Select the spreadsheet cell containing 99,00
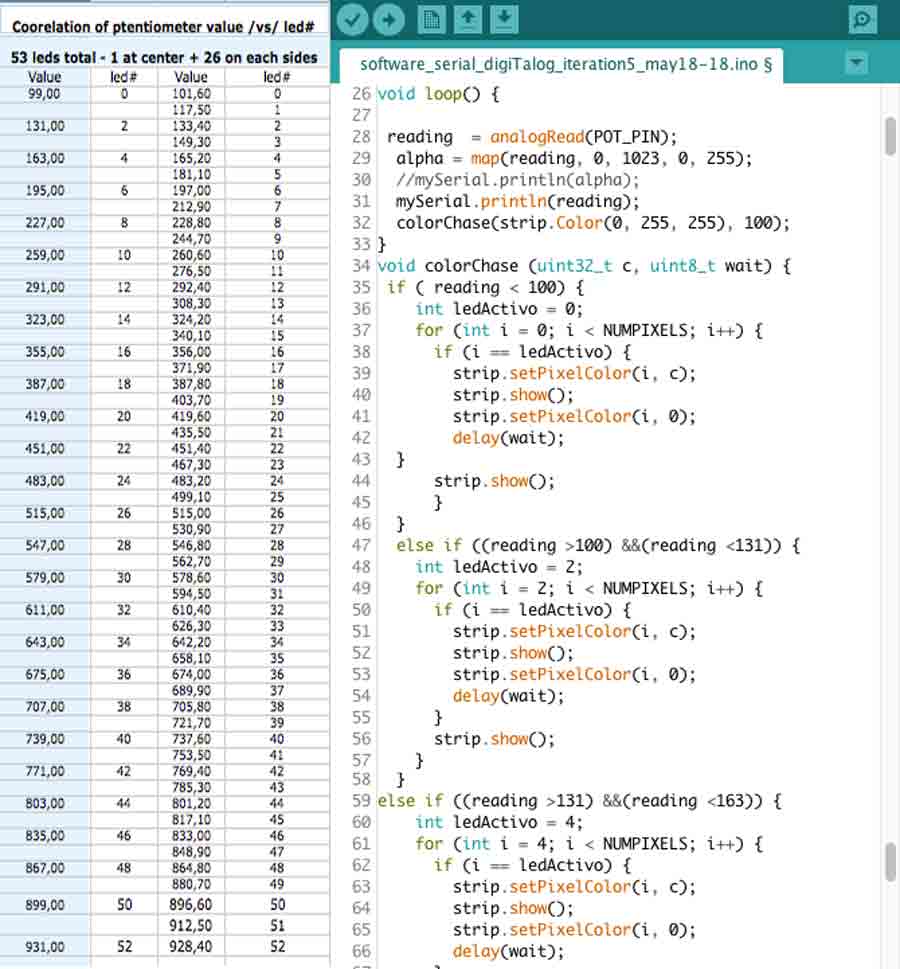Viewport: 900px width, 969px height. coord(46,93)
